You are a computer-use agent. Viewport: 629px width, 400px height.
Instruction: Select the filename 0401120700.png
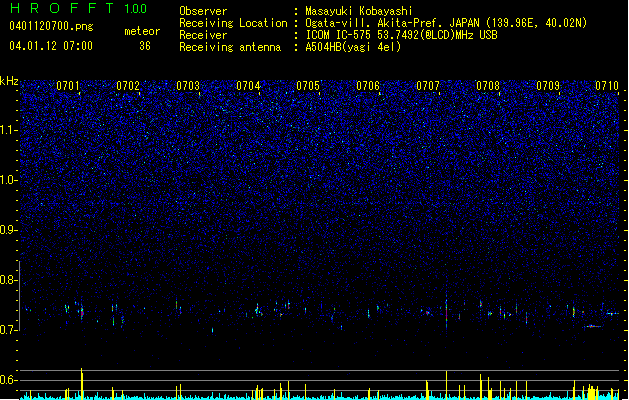(x=51, y=26)
